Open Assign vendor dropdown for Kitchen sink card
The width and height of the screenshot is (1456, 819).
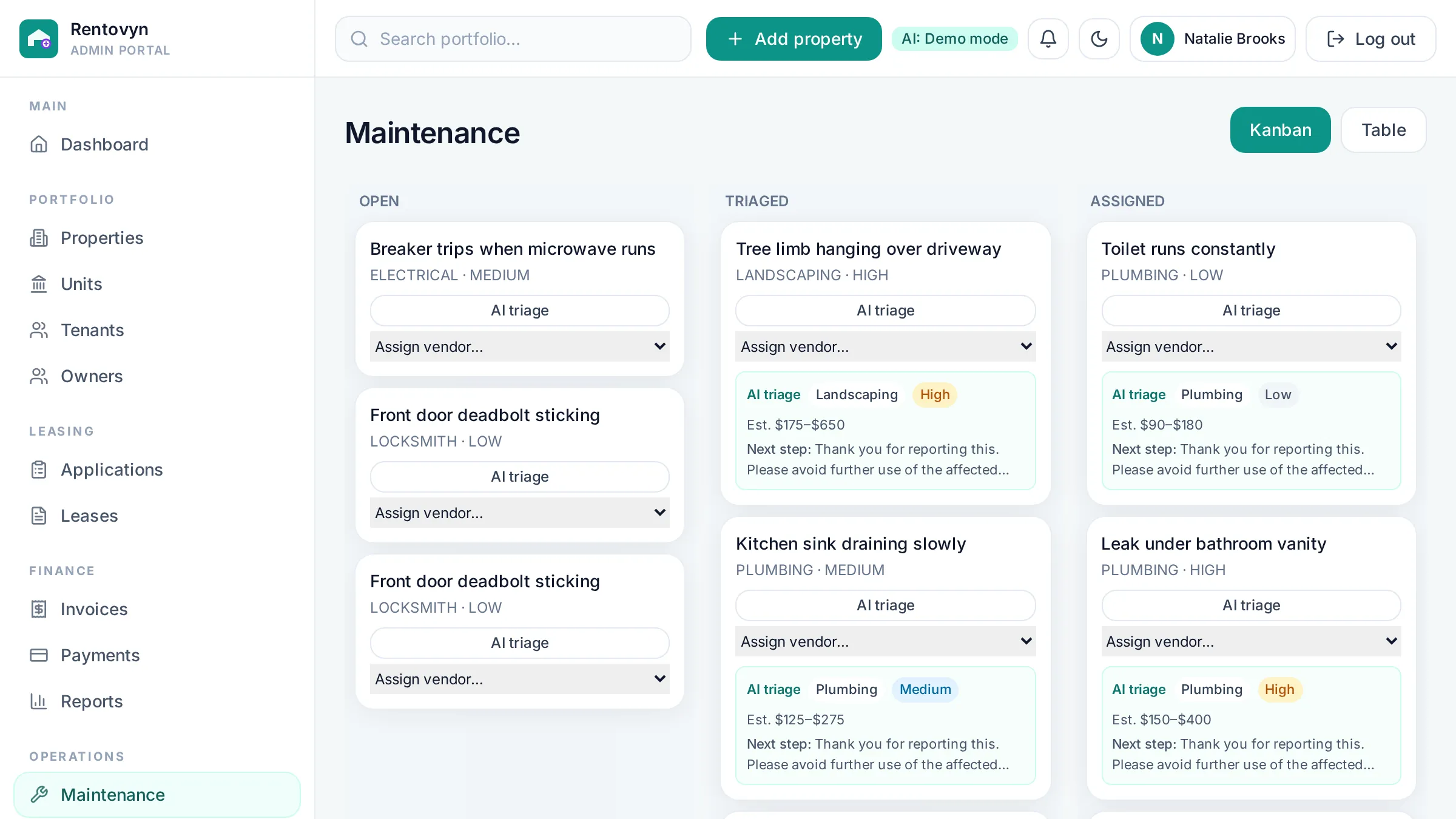[886, 641]
